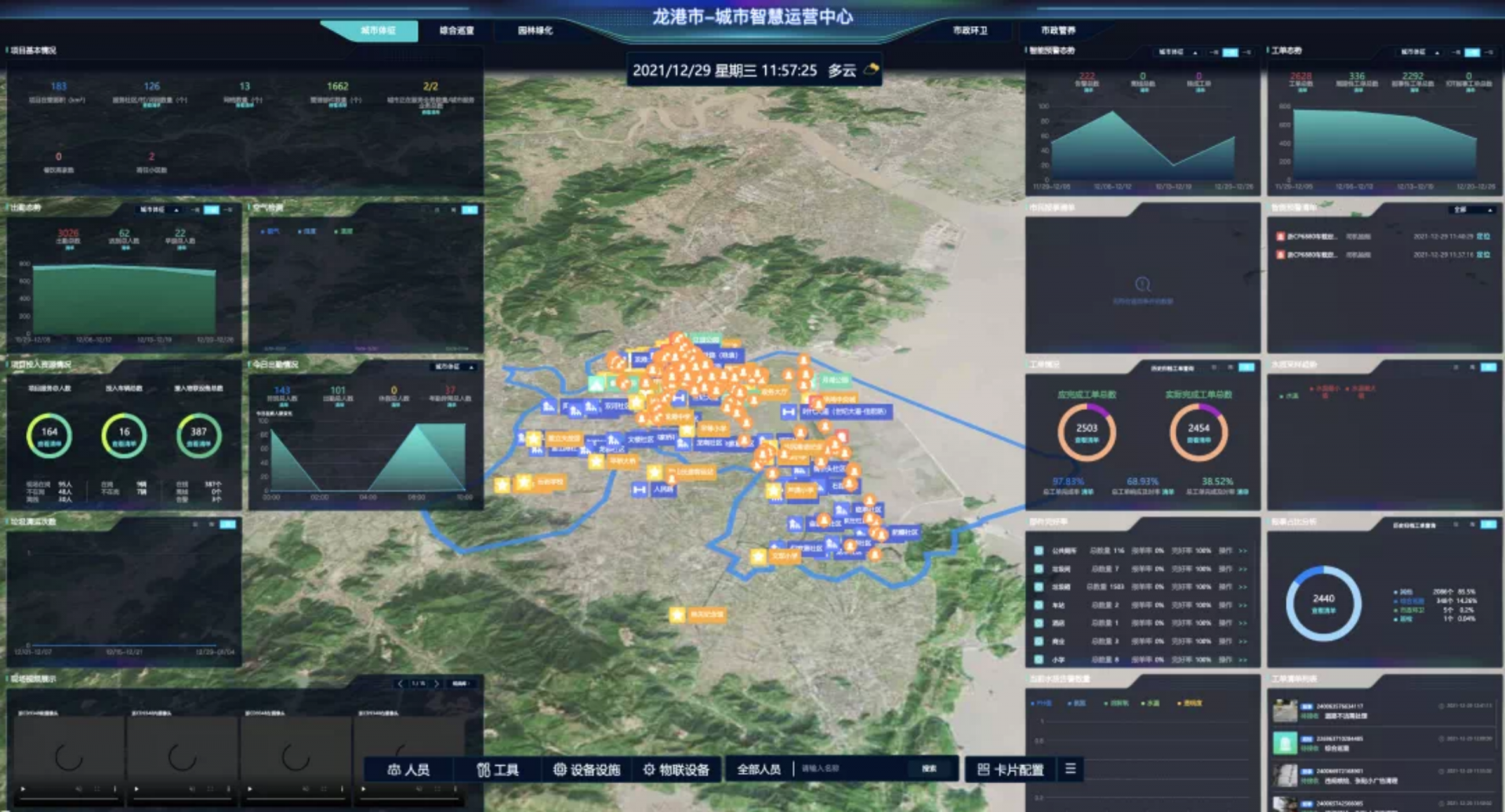Open 城市体征 dropdown in 工单态势 panel
1505x812 pixels.
1420,53
